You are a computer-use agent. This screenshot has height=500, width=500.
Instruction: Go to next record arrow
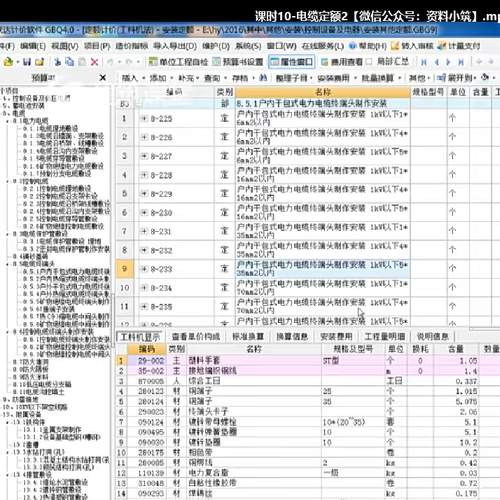click(x=448, y=62)
